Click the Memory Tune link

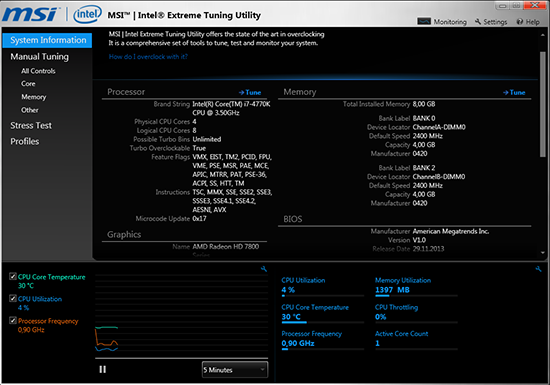(x=514, y=93)
